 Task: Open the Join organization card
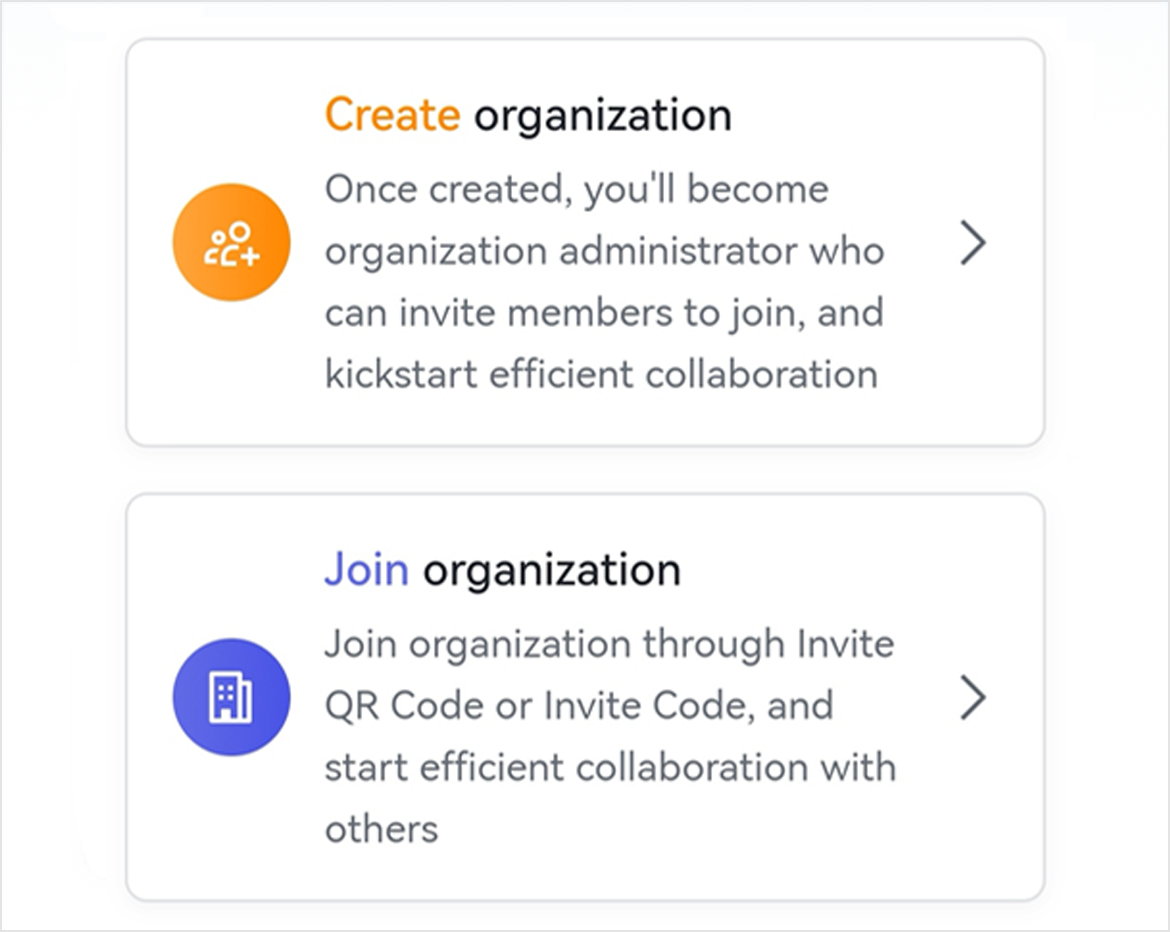pos(585,694)
